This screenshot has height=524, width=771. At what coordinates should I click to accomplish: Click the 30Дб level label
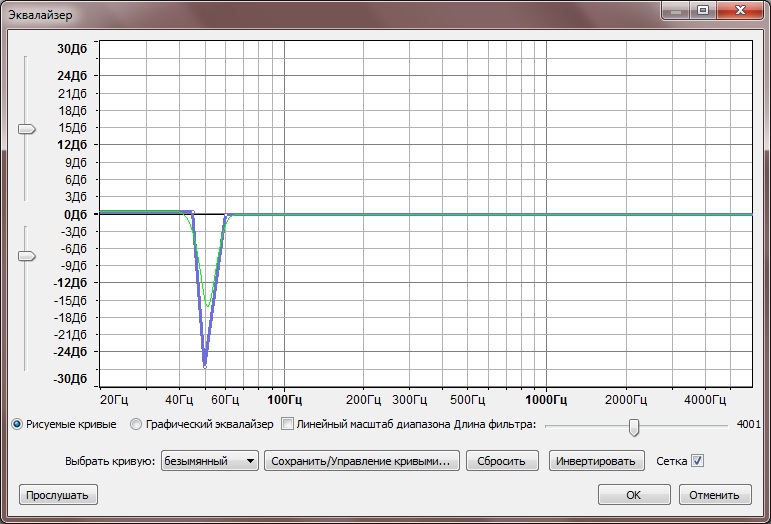pyautogui.click(x=72, y=48)
